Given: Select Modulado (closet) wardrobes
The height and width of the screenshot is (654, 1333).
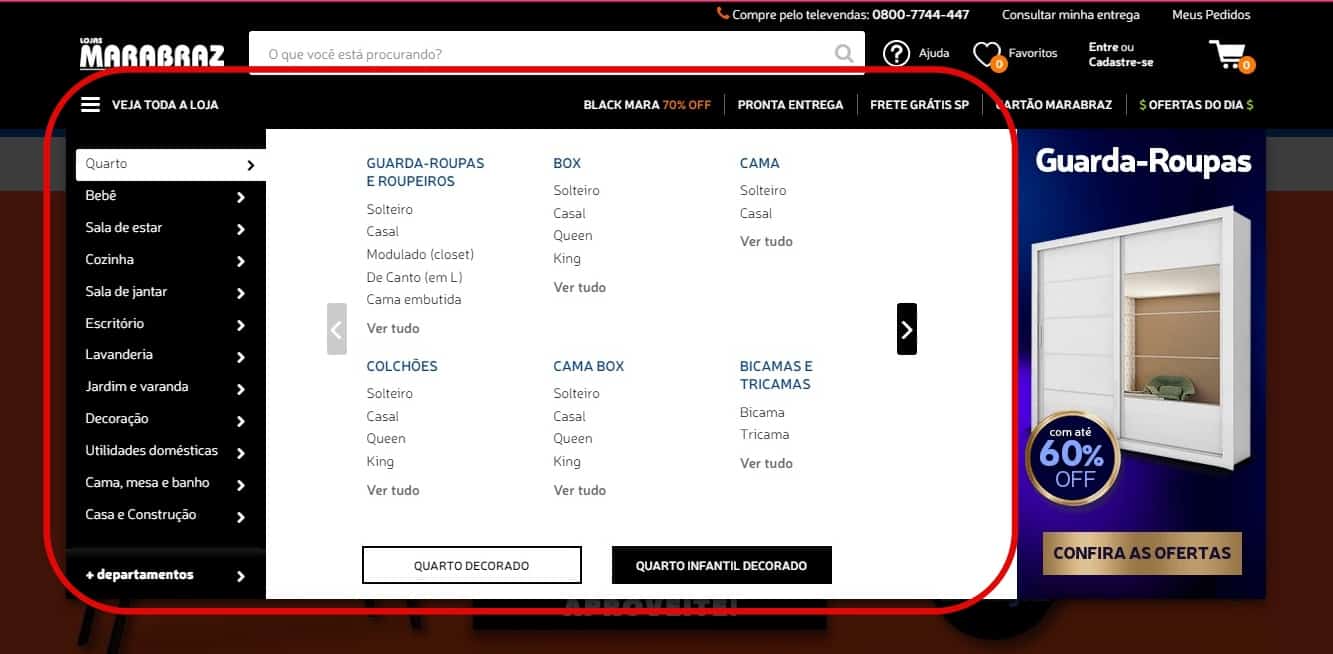Looking at the screenshot, I should tap(420, 254).
